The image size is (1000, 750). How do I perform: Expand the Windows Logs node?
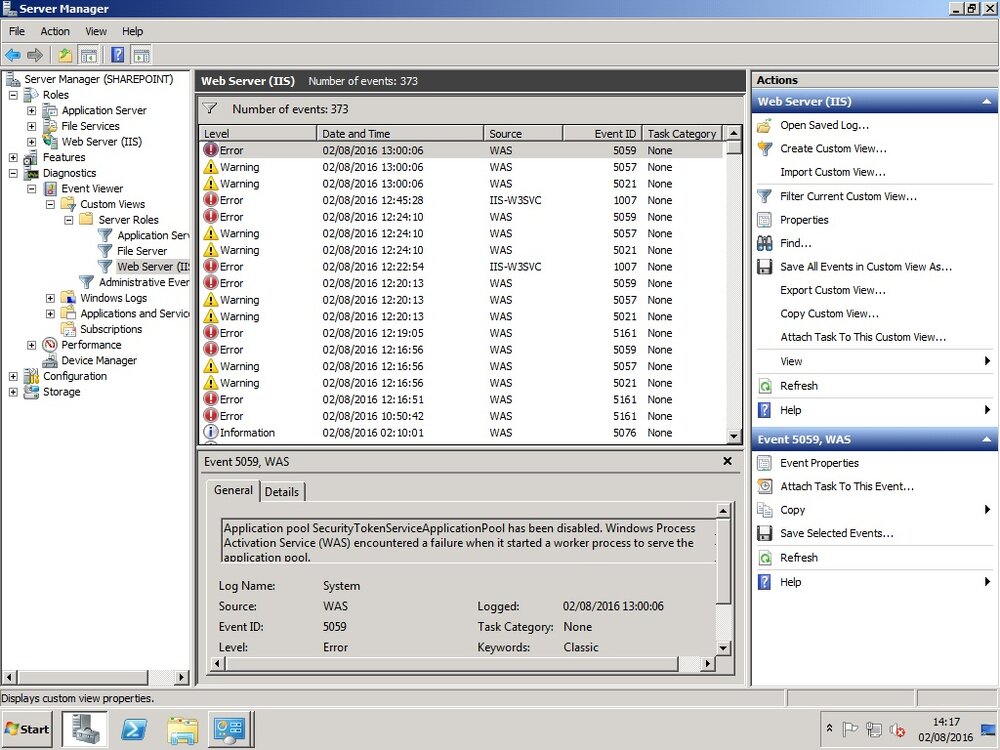[x=50, y=298]
